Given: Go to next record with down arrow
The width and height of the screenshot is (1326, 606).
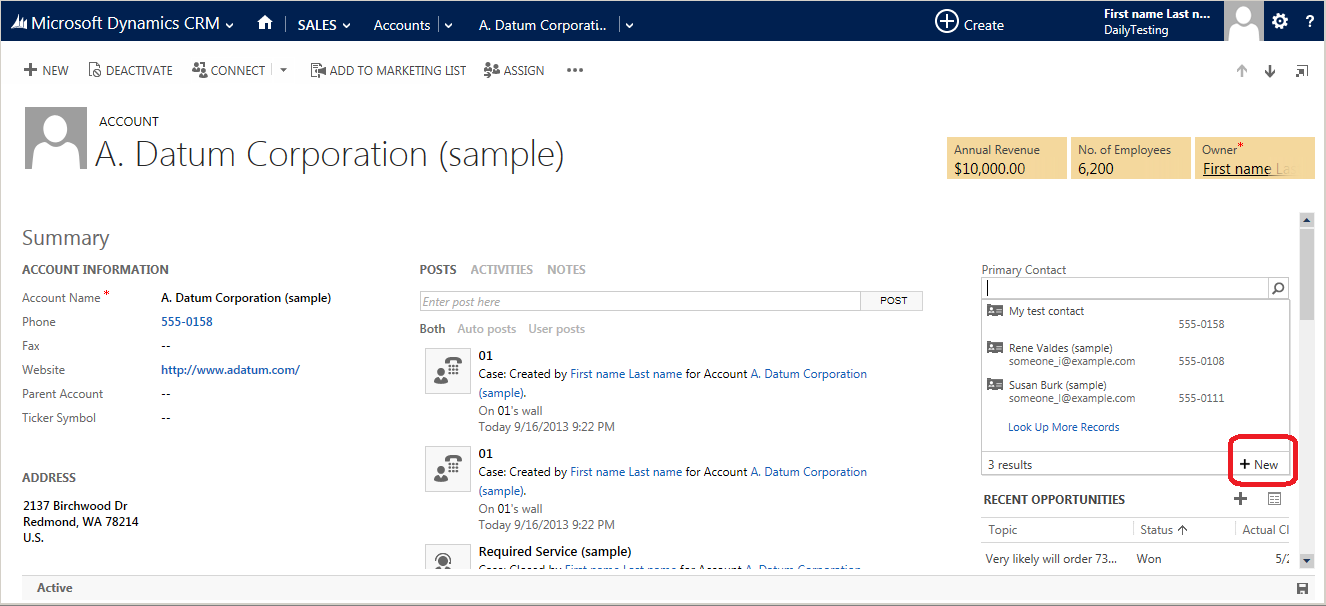Looking at the screenshot, I should (1270, 71).
